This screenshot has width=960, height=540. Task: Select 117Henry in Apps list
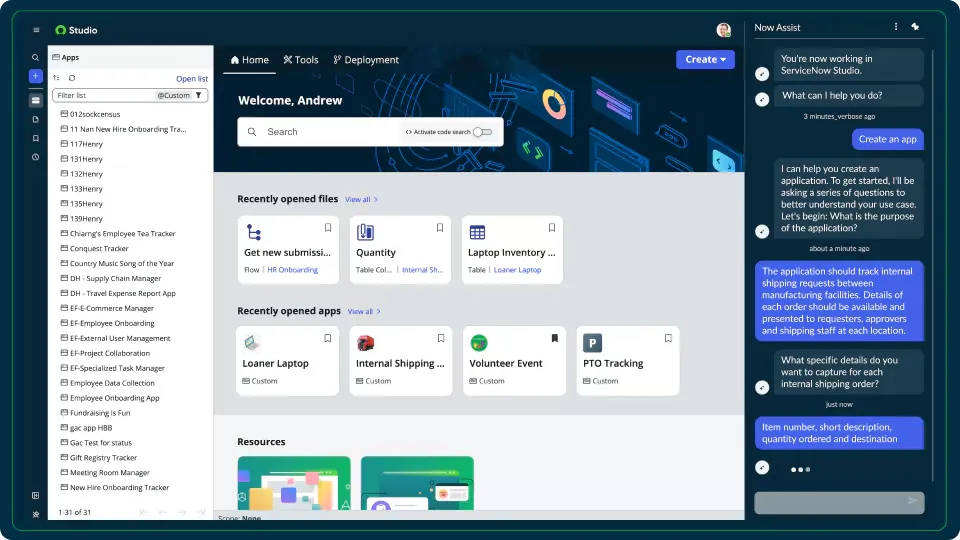tap(86, 144)
